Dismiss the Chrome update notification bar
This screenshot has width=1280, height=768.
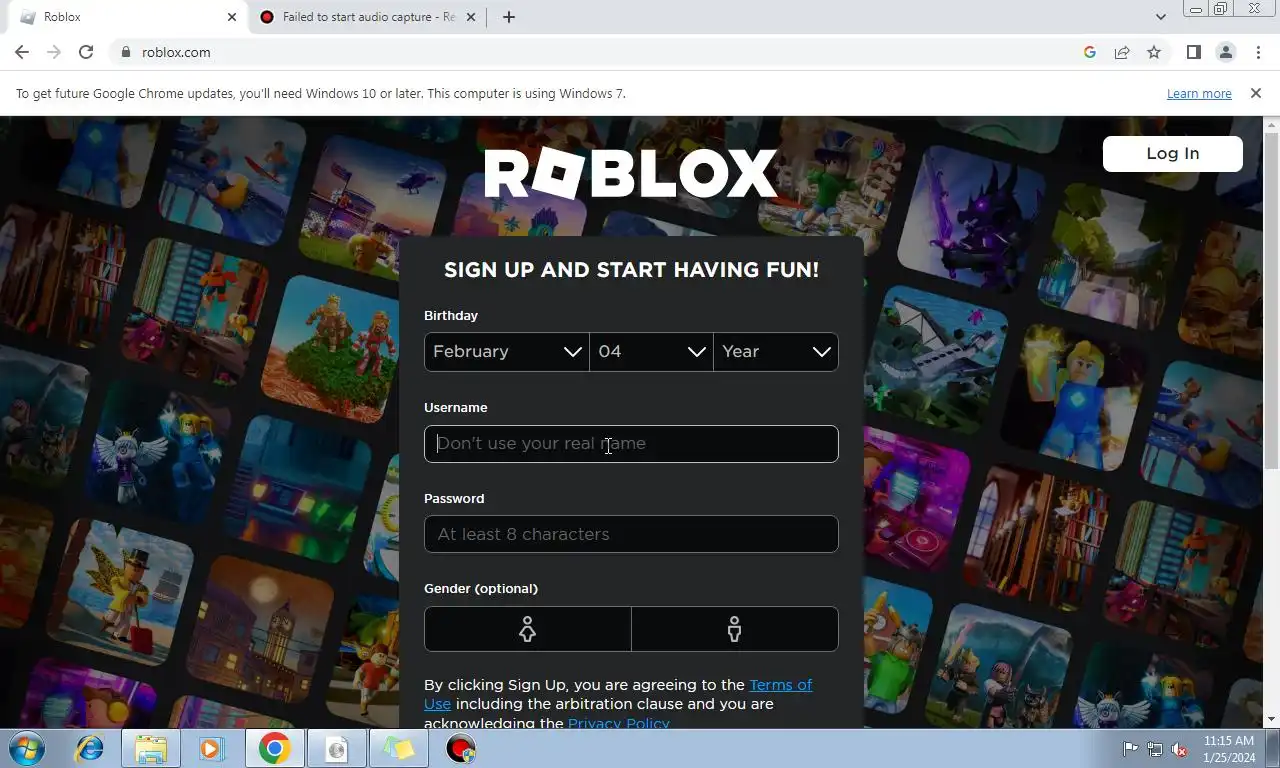click(x=1256, y=93)
